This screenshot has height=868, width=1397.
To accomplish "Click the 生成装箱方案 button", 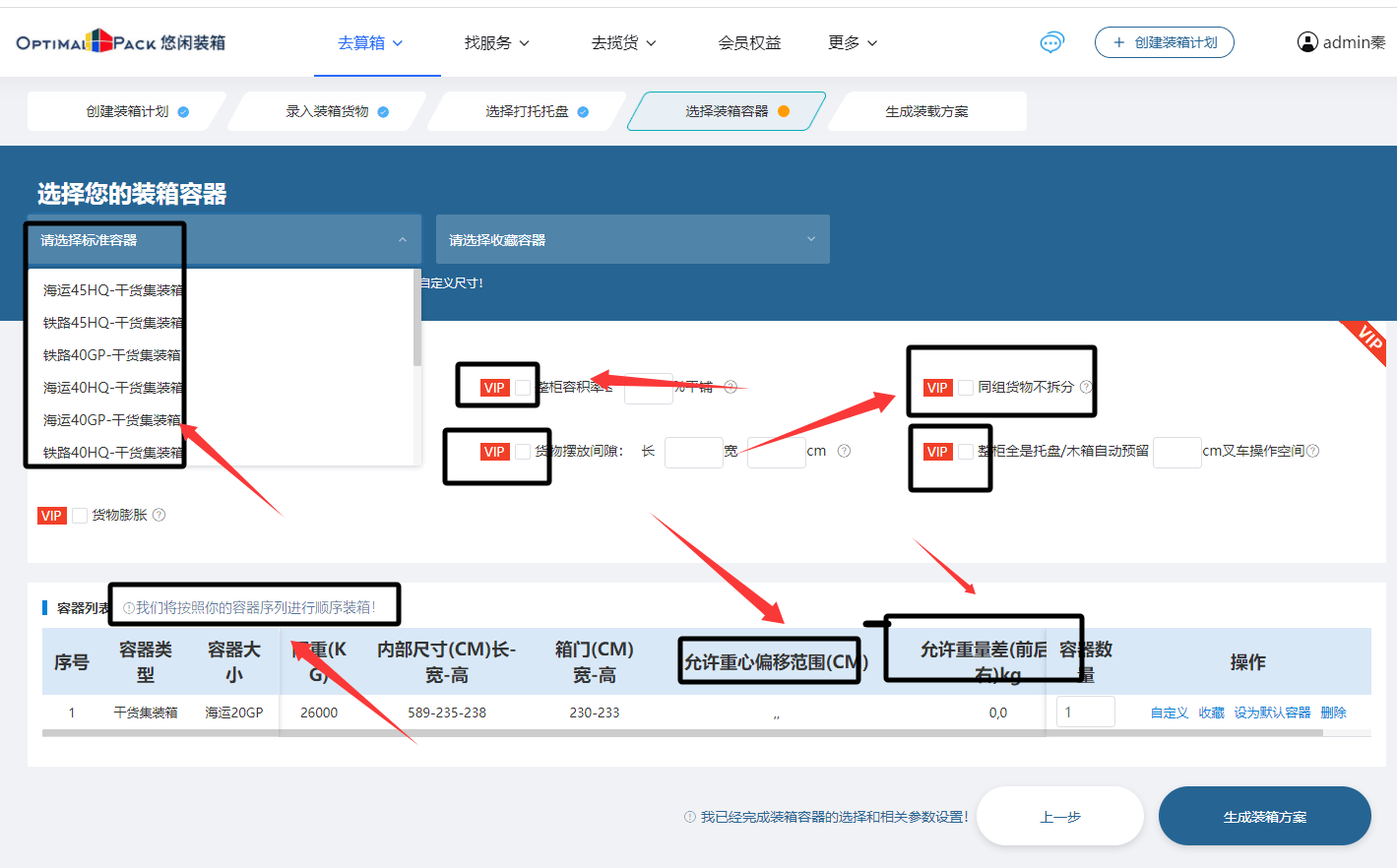I will [1264, 817].
